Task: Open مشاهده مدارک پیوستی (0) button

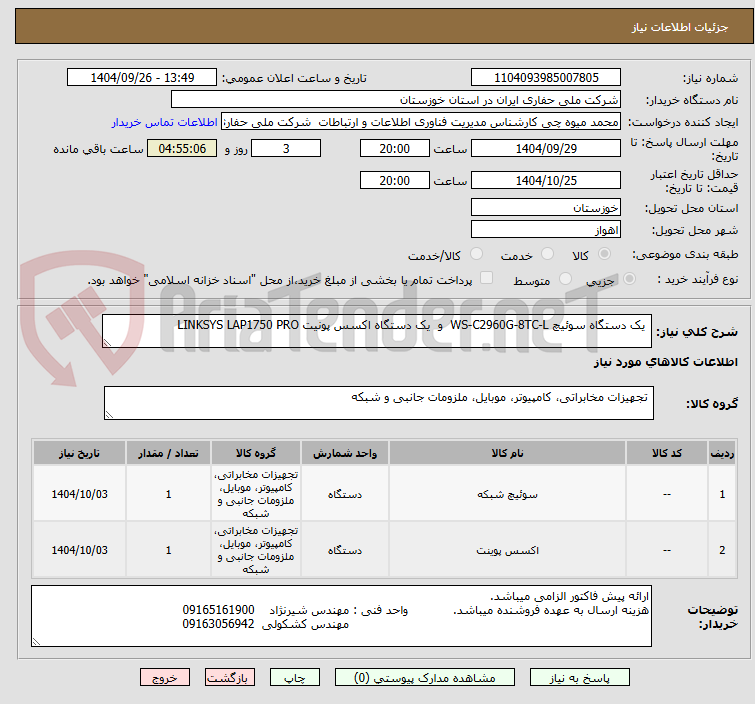Action: (425, 678)
